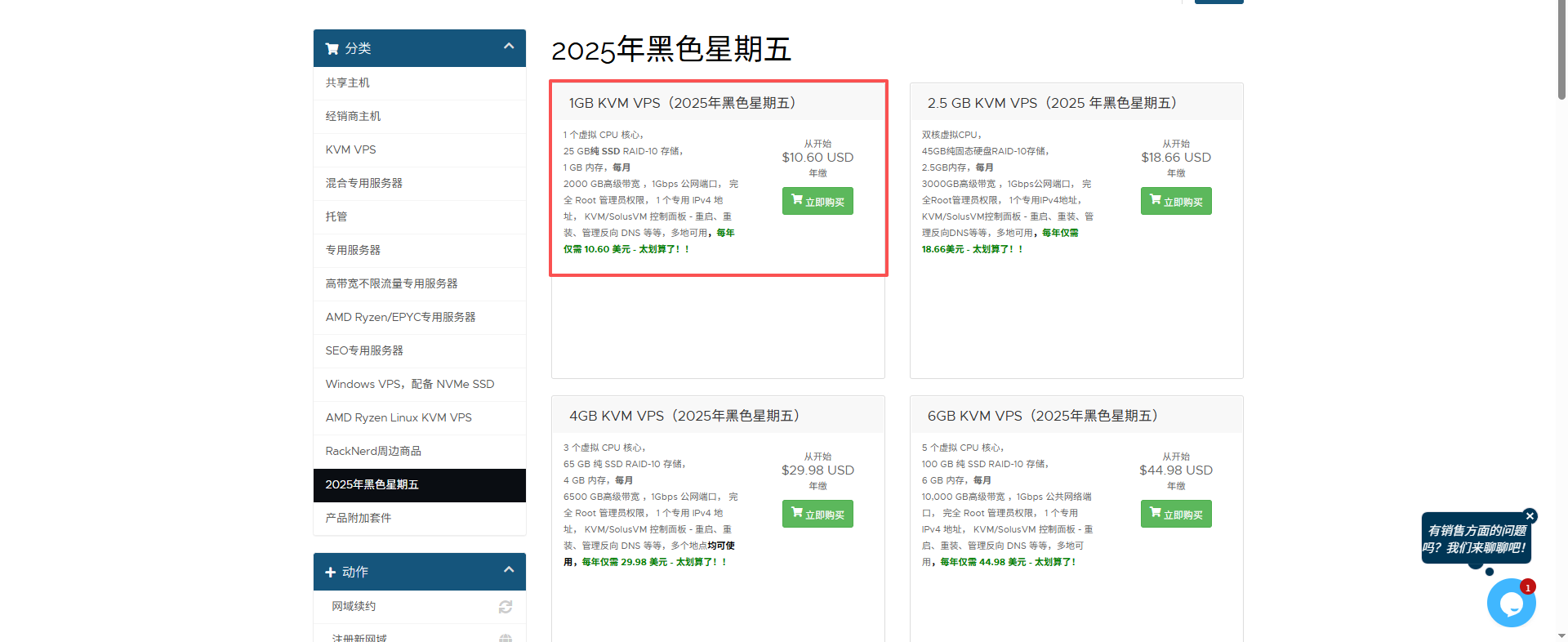This screenshot has width=1568, height=642.
Task: Select KVM VPS in the category list
Action: (351, 150)
